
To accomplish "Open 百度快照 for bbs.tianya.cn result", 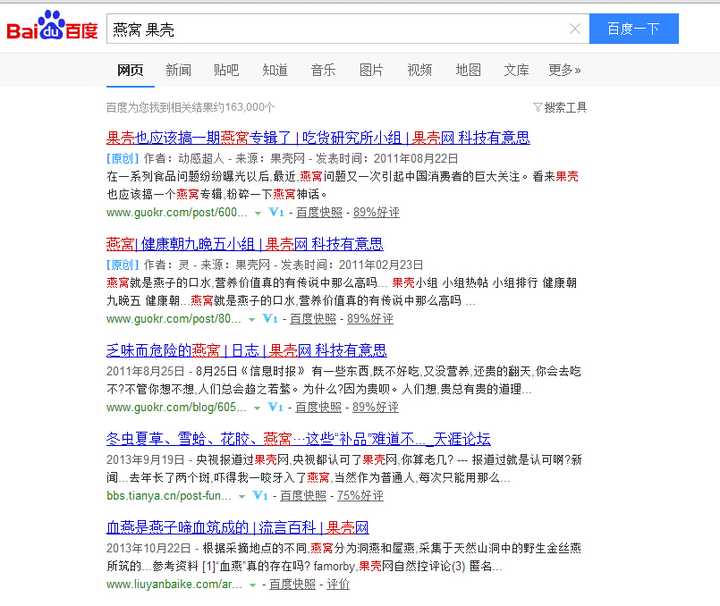I will point(303,496).
